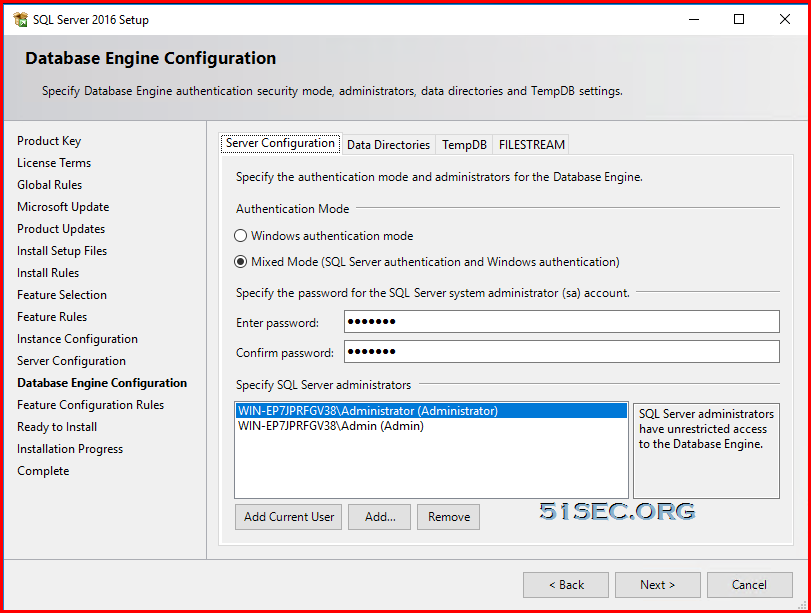The height and width of the screenshot is (613, 811).
Task: Maximize the SQL Server 2016 Setup window
Action: 739,20
